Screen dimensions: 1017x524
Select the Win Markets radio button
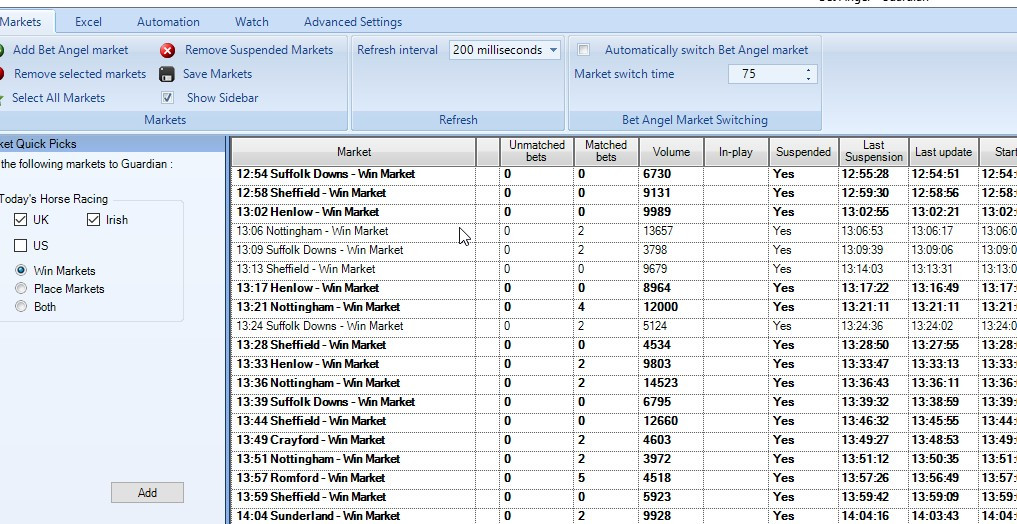21,270
